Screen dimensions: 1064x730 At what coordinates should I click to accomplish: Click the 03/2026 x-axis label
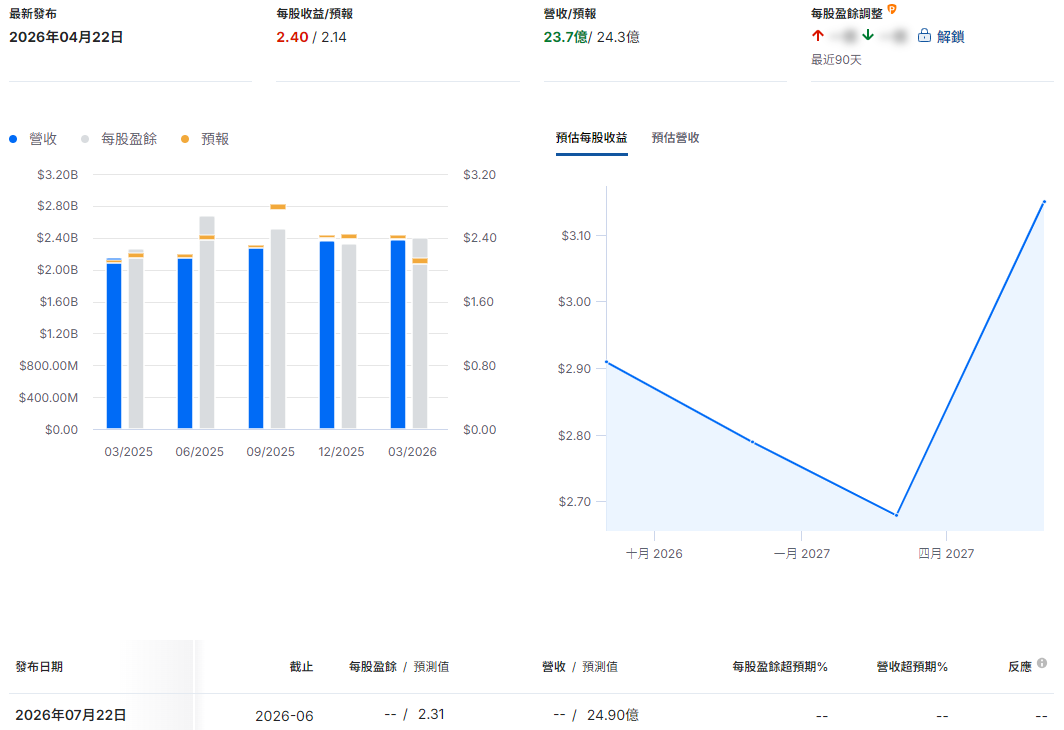pyautogui.click(x=412, y=452)
